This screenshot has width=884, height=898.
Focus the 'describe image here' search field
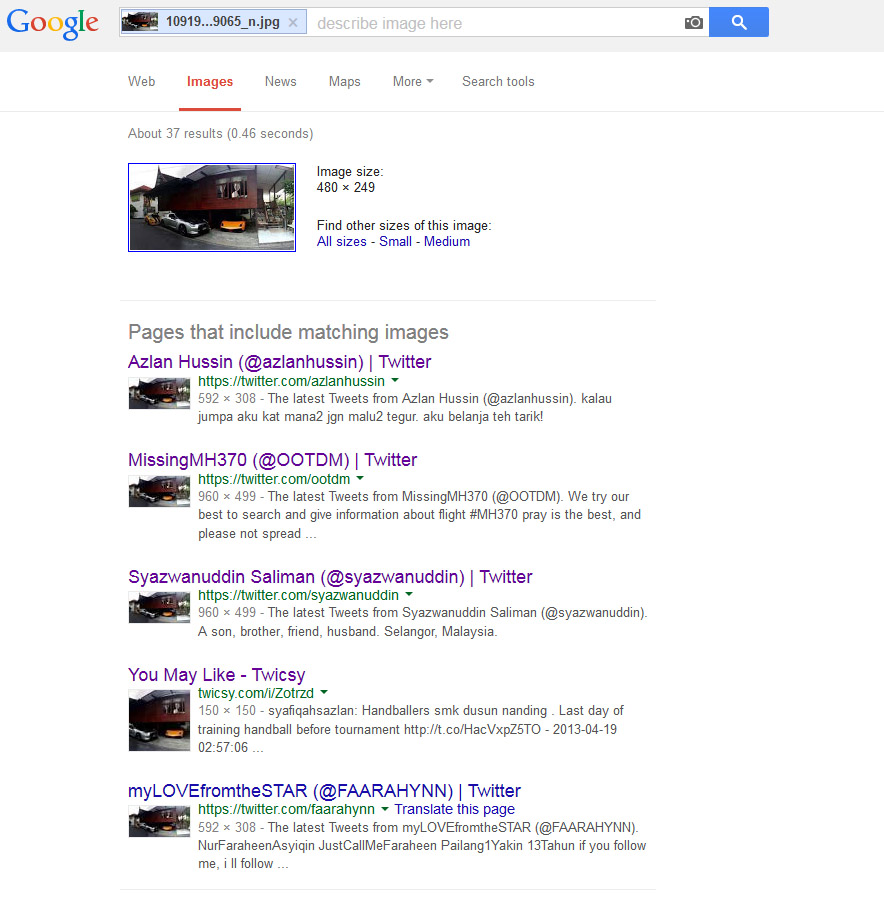495,23
